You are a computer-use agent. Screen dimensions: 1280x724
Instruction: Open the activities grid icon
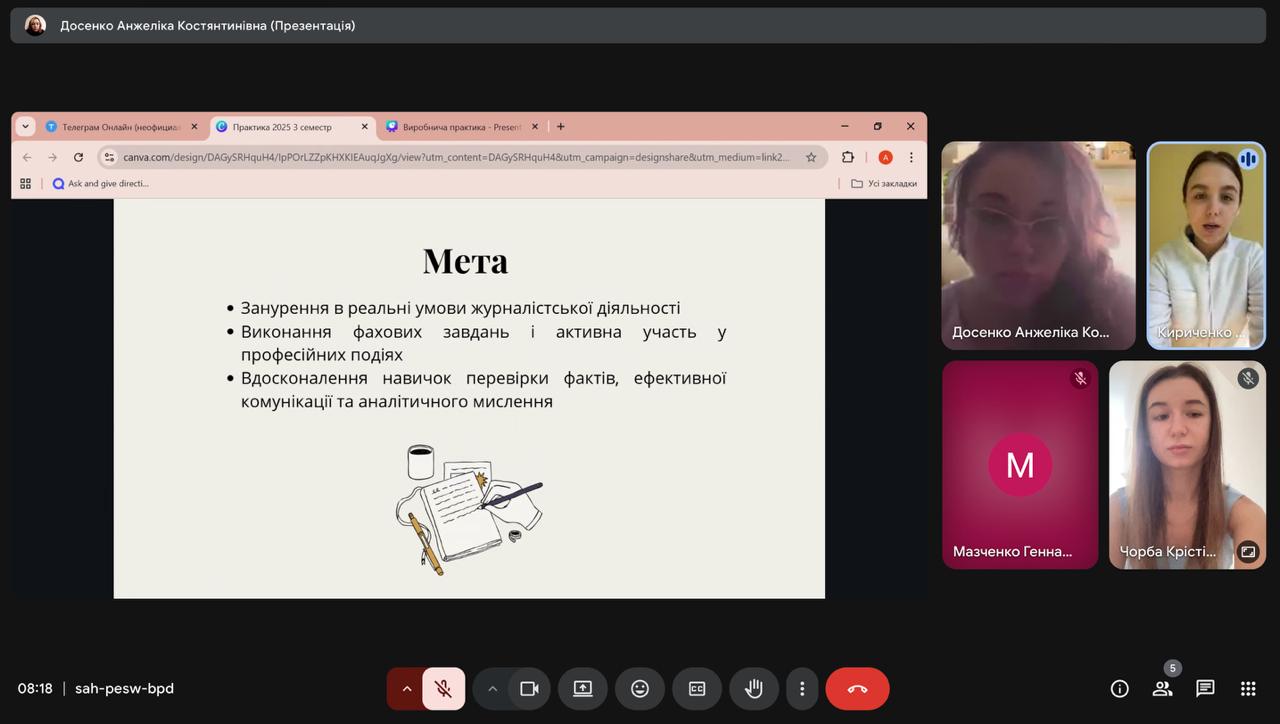coord(1248,689)
